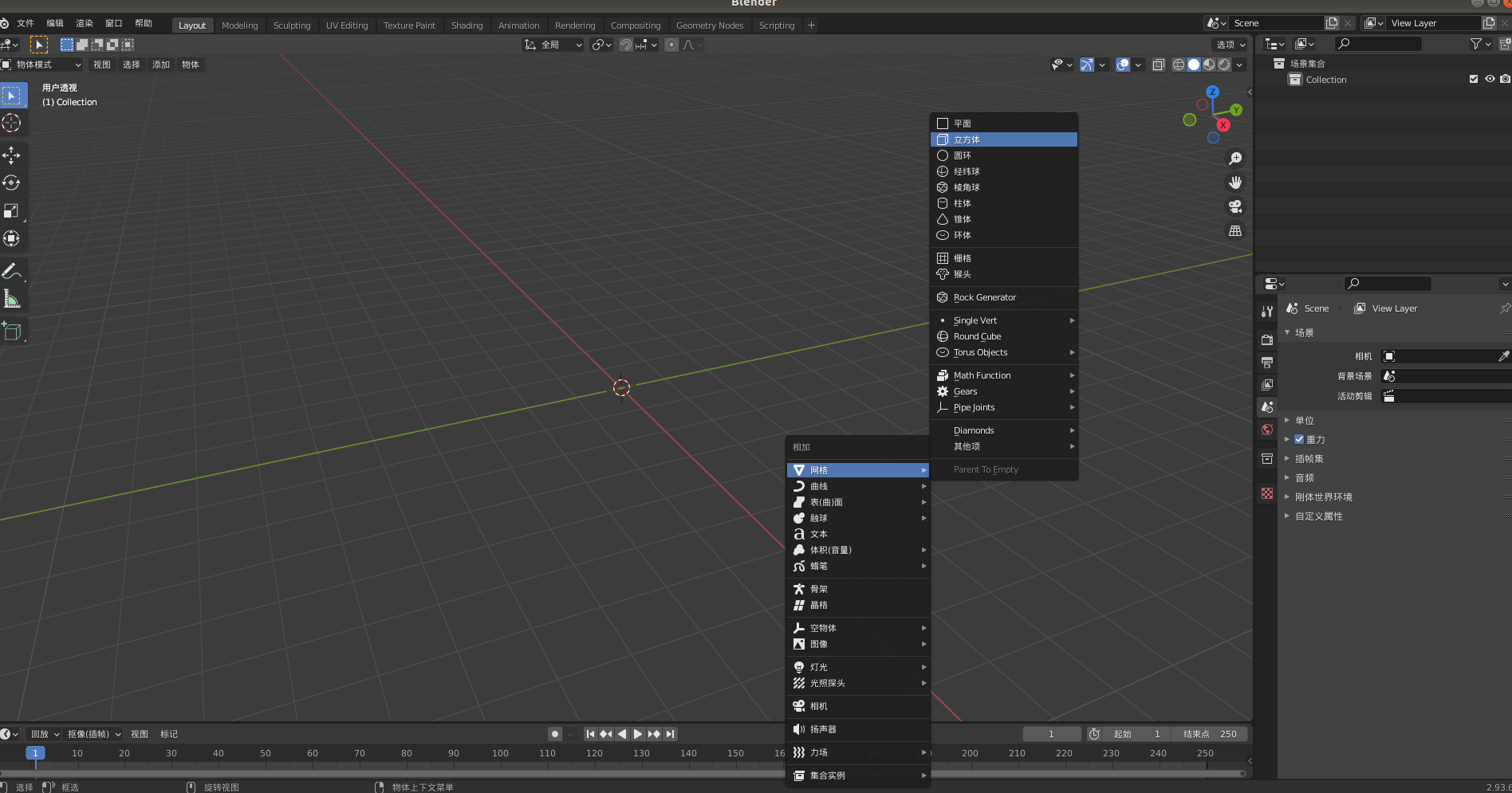This screenshot has height=793, width=1512.
Task: Click the outliner filter funnel icon
Action: click(1476, 44)
